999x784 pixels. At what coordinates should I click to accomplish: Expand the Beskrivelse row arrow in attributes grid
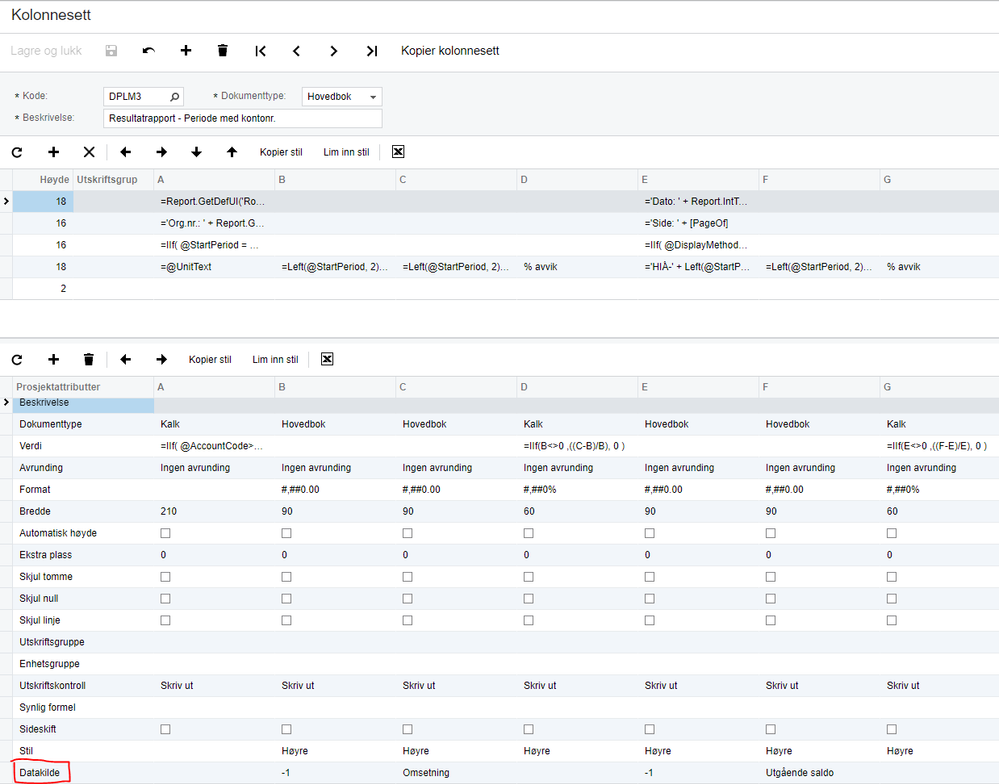pyautogui.click(x=6, y=403)
